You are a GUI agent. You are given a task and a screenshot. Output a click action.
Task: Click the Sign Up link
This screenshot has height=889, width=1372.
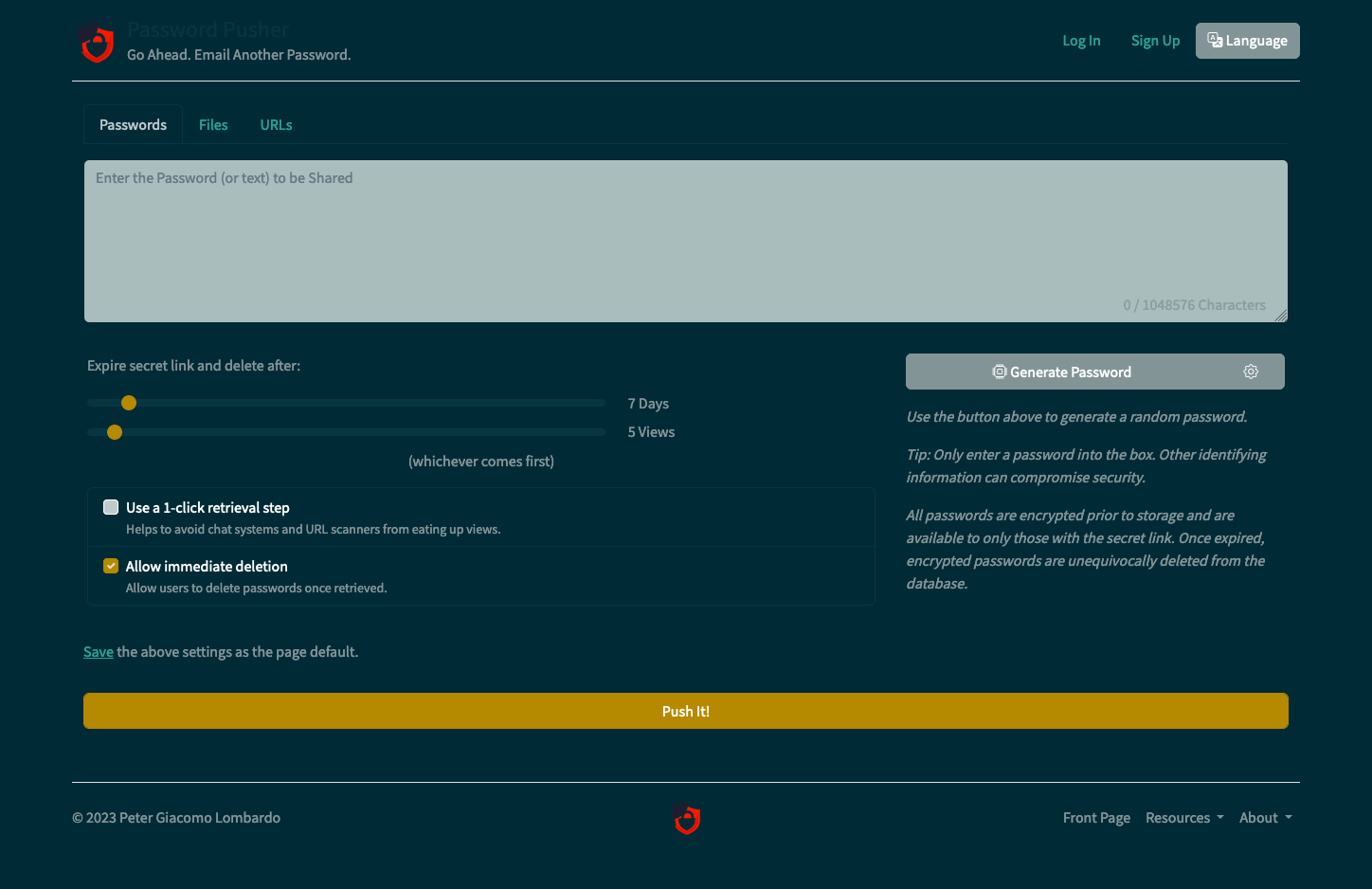[x=1155, y=40]
